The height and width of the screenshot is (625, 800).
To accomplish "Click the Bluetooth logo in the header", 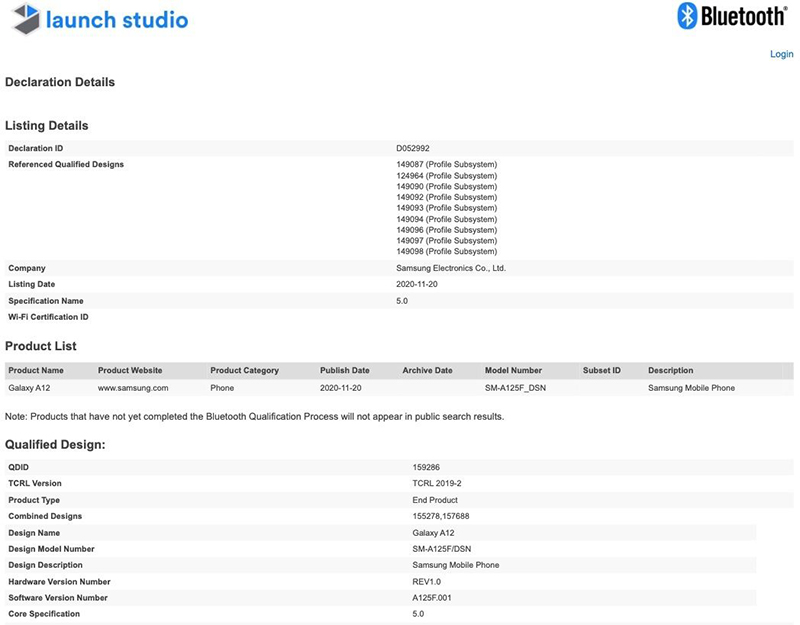I will (x=732, y=16).
